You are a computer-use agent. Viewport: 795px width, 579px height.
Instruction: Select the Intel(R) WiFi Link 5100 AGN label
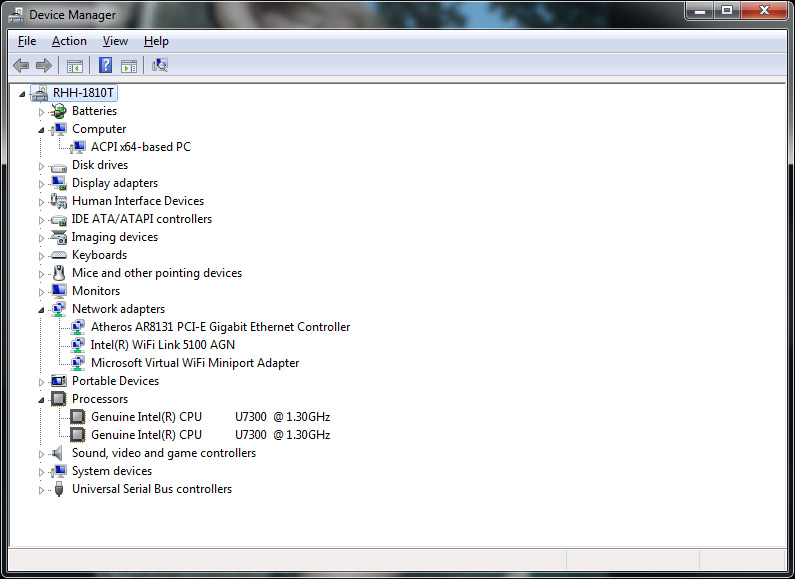(163, 345)
